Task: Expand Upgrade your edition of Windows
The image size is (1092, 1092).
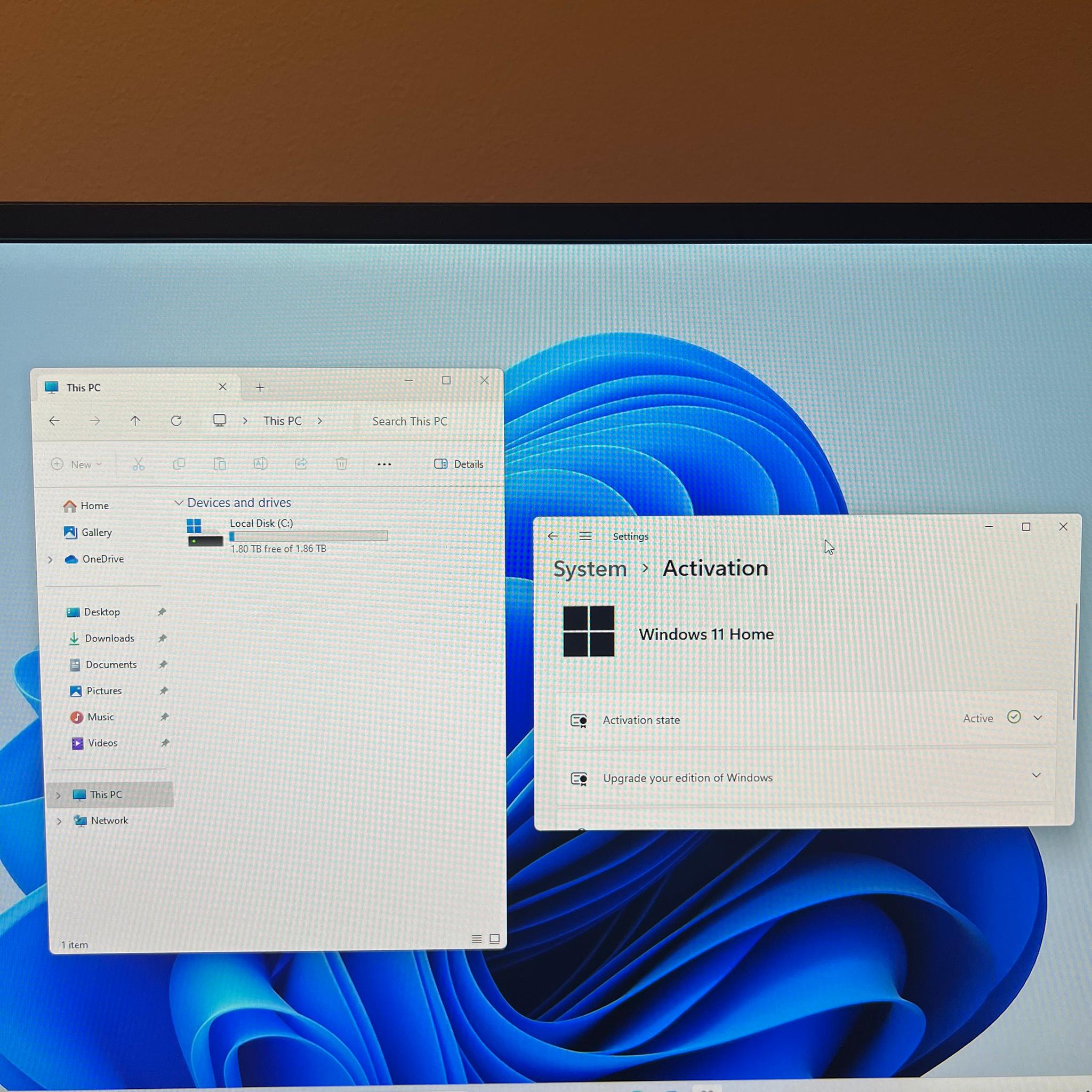Action: [1036, 775]
